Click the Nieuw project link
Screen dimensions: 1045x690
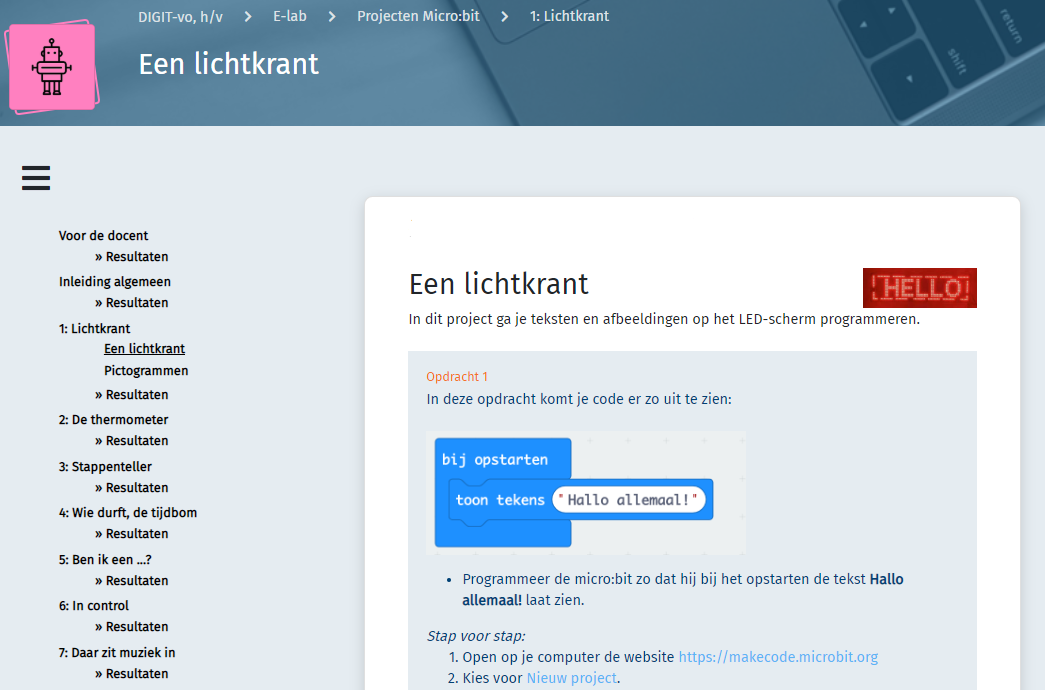(571, 677)
